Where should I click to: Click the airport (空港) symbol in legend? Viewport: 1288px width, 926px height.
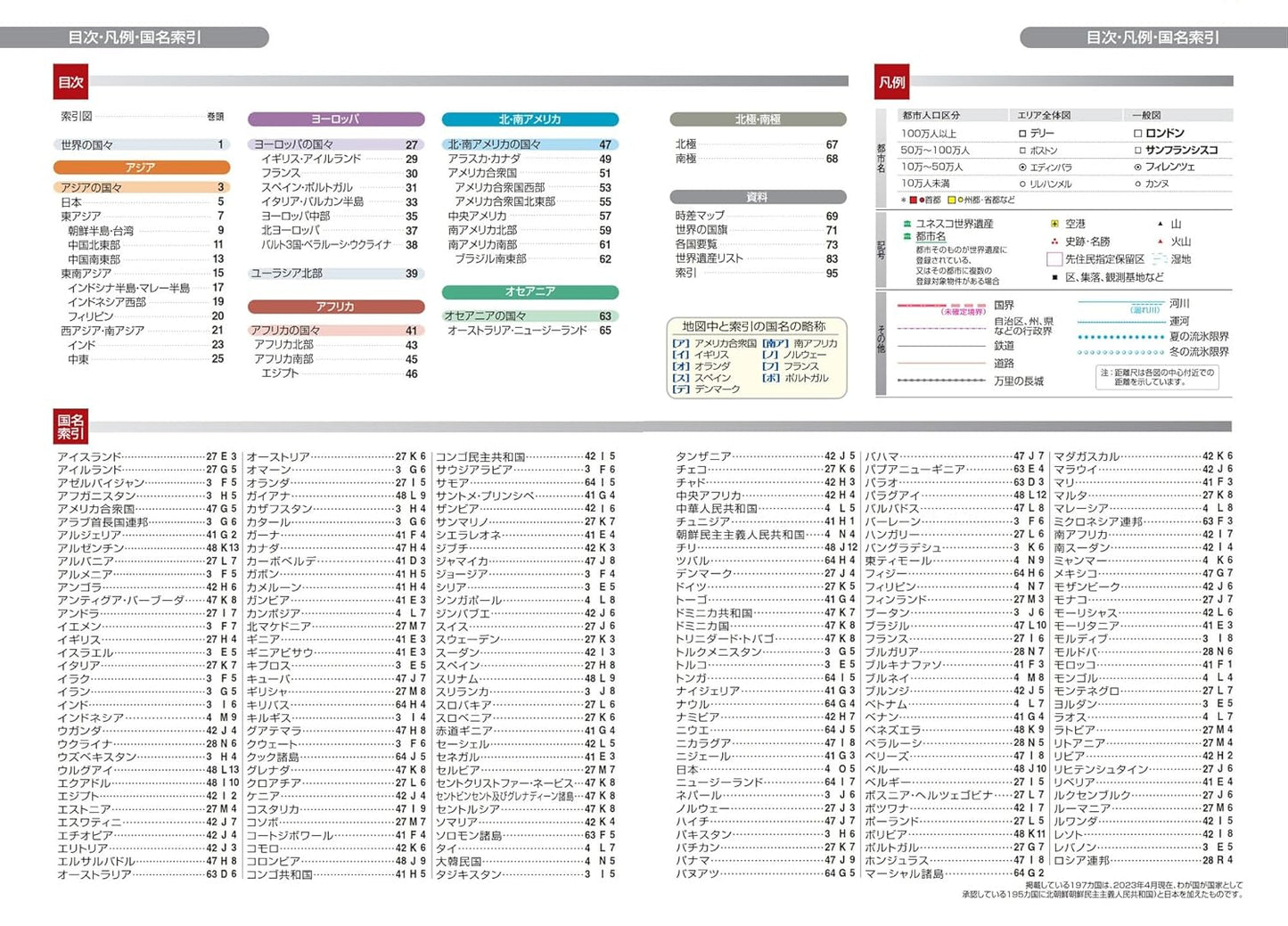coord(1054,224)
